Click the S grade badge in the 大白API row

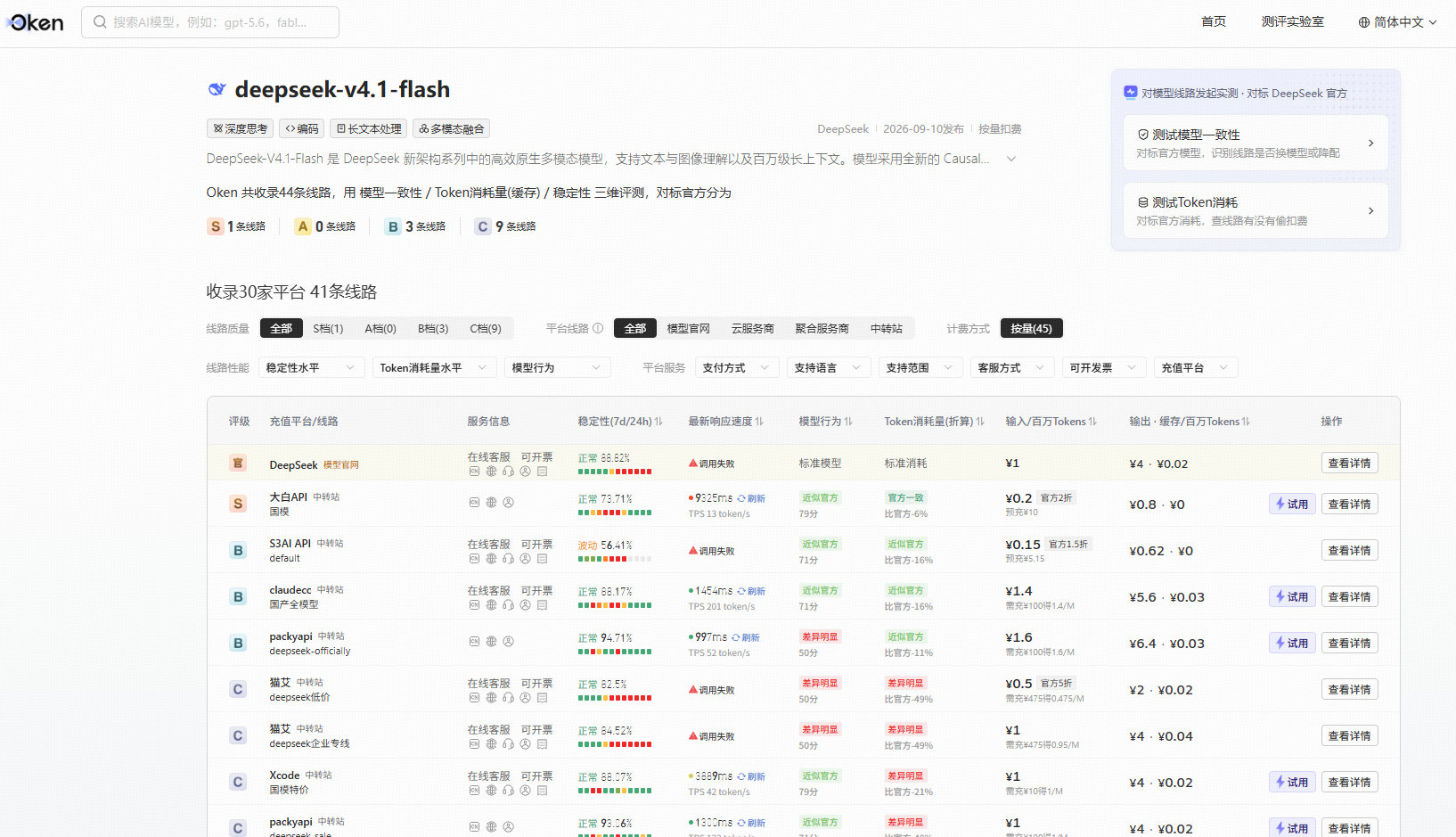click(x=238, y=505)
